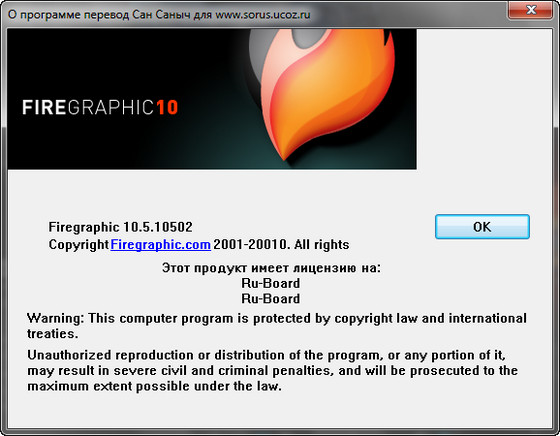
Task: Close the About dialog window
Action: [530, 10]
